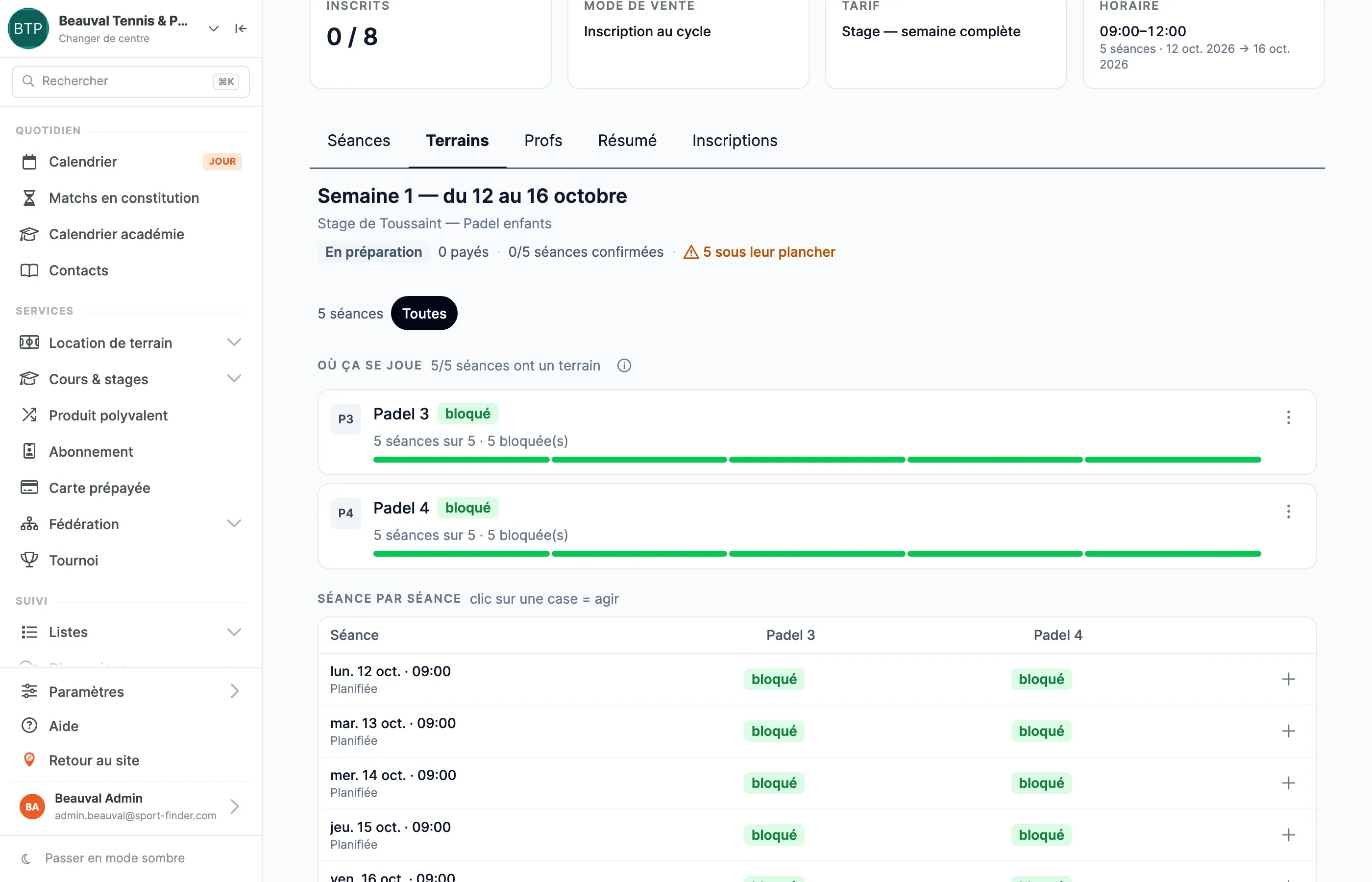The height and width of the screenshot is (882, 1372).
Task: Switch to the Inscriptions tab
Action: [x=735, y=140]
